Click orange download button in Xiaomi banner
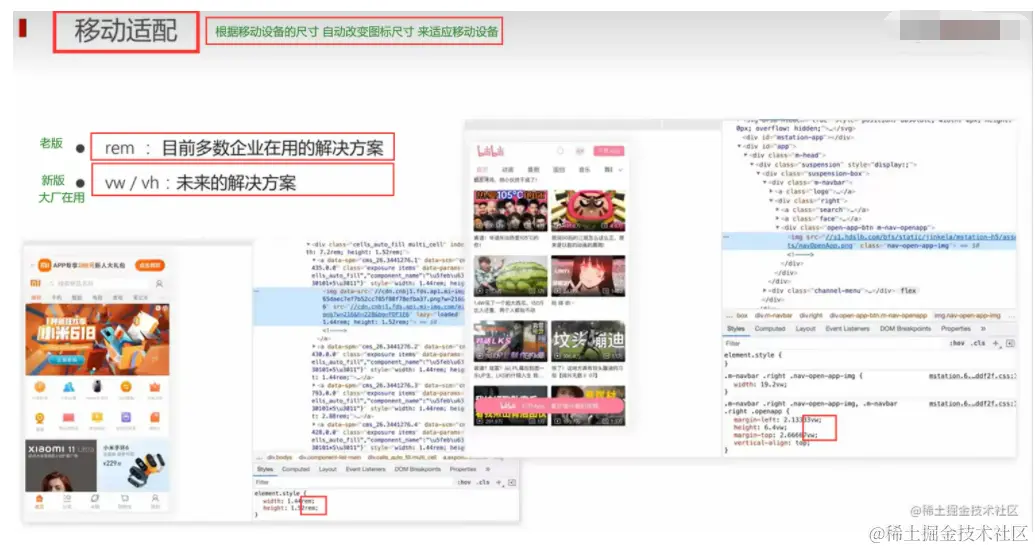1035x550 pixels. 150,265
